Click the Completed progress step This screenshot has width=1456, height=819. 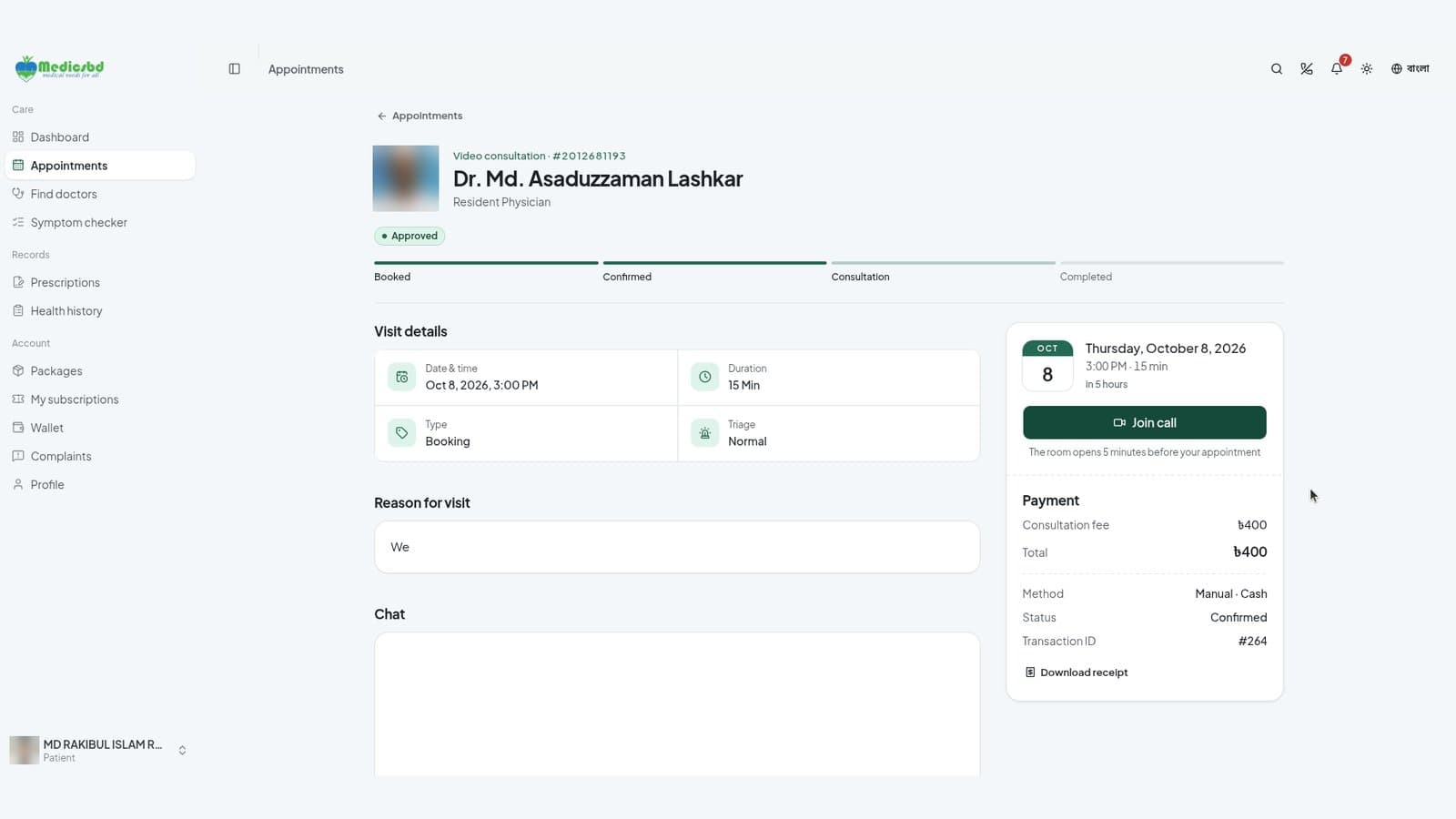[x=1172, y=272]
